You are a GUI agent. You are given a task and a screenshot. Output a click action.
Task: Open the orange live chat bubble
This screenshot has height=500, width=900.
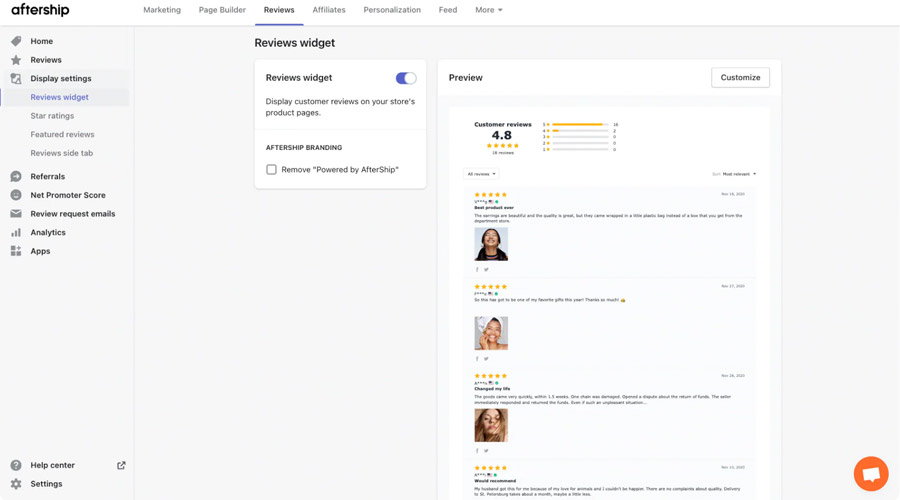pyautogui.click(x=870, y=473)
